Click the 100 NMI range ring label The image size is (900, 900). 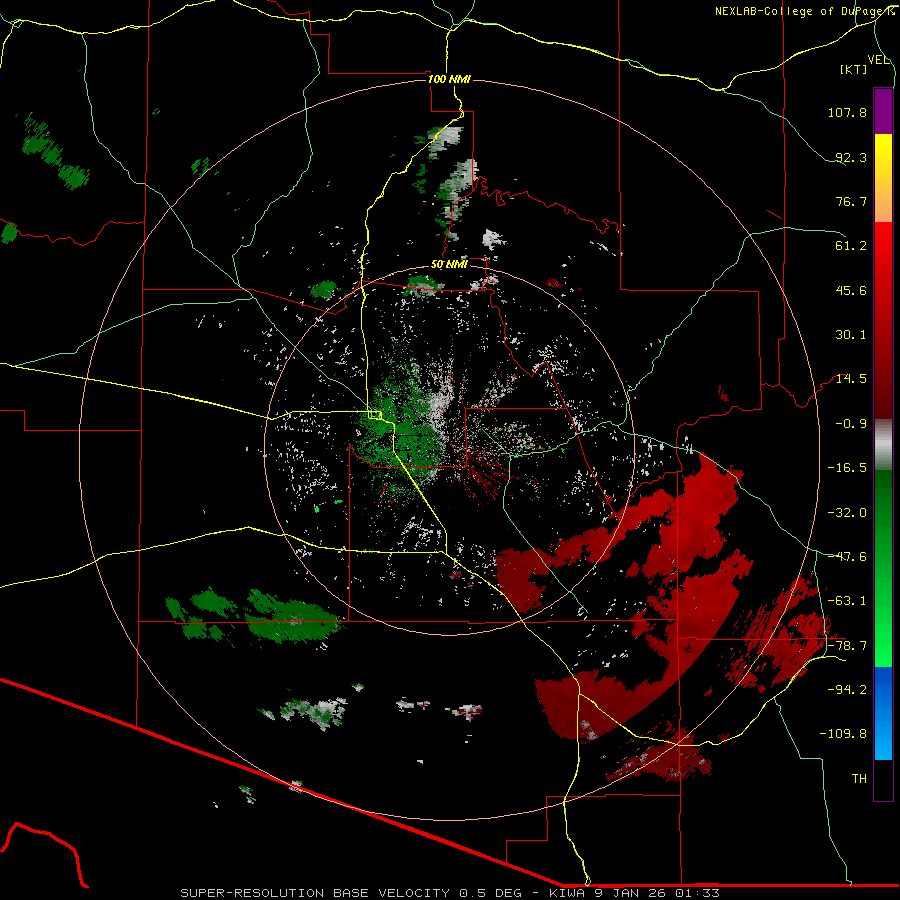click(x=449, y=79)
